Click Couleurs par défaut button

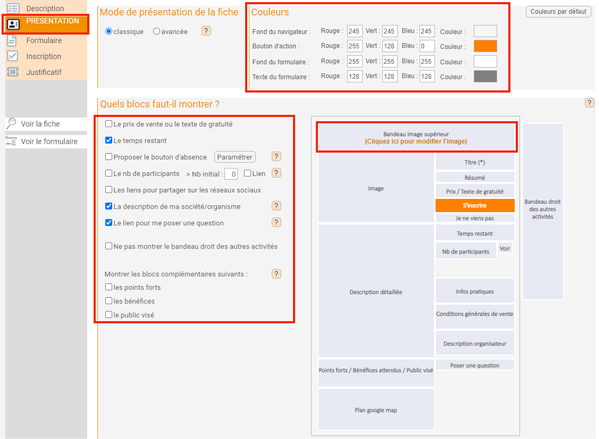pos(558,12)
